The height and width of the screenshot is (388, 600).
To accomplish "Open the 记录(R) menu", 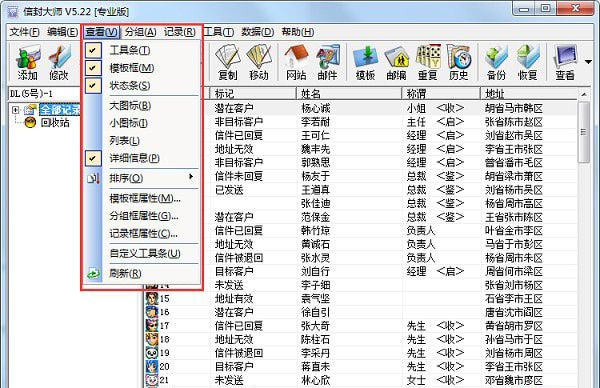I will coord(179,32).
